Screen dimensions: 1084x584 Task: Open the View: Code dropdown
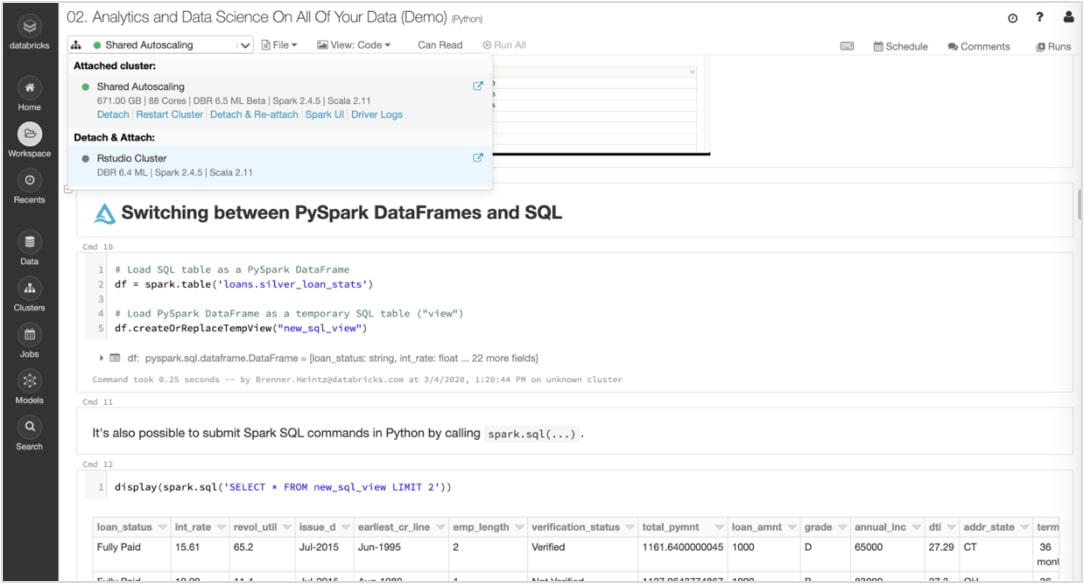point(353,45)
